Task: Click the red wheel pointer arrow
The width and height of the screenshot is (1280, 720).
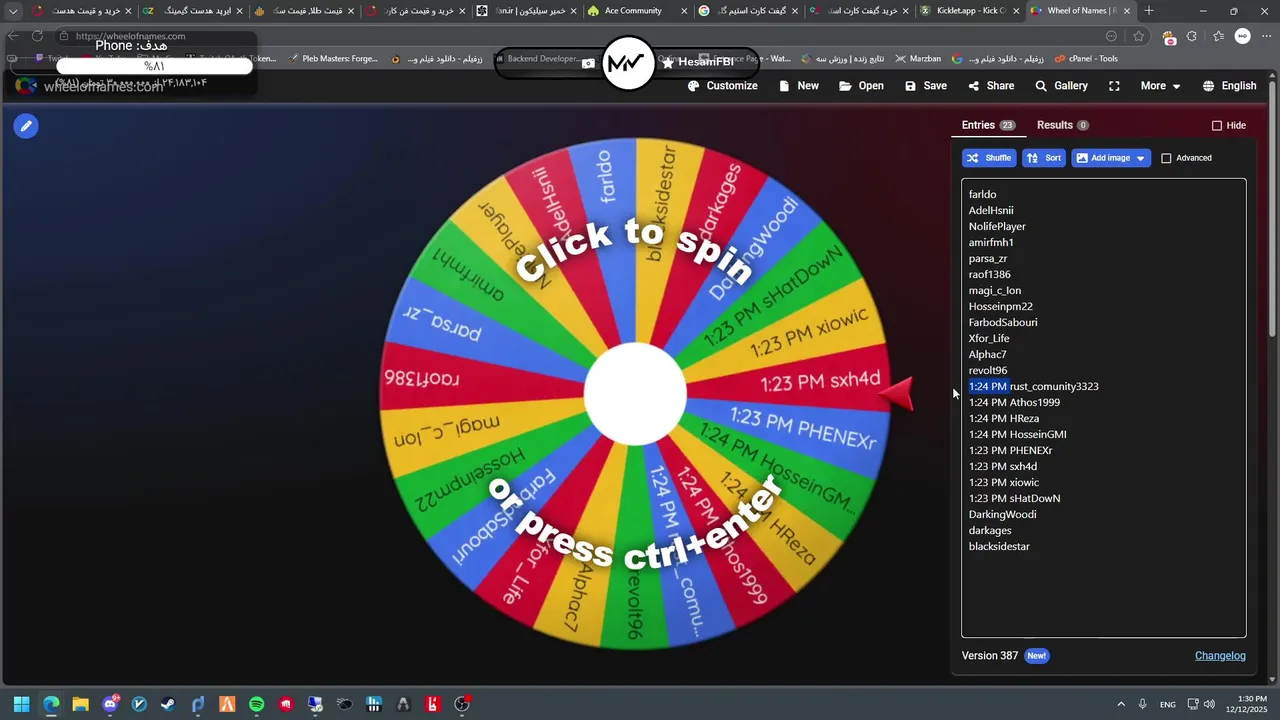Action: click(x=898, y=394)
